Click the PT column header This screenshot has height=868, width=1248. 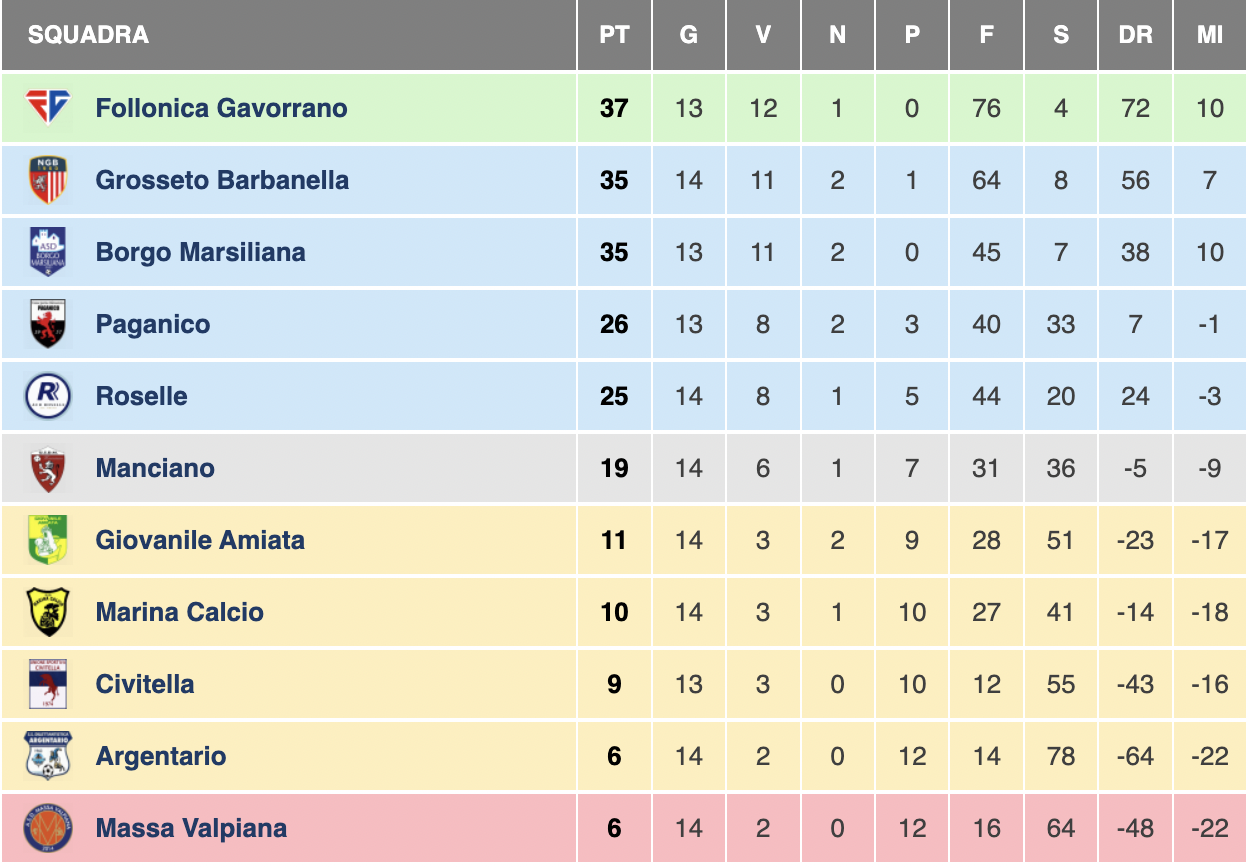click(614, 35)
